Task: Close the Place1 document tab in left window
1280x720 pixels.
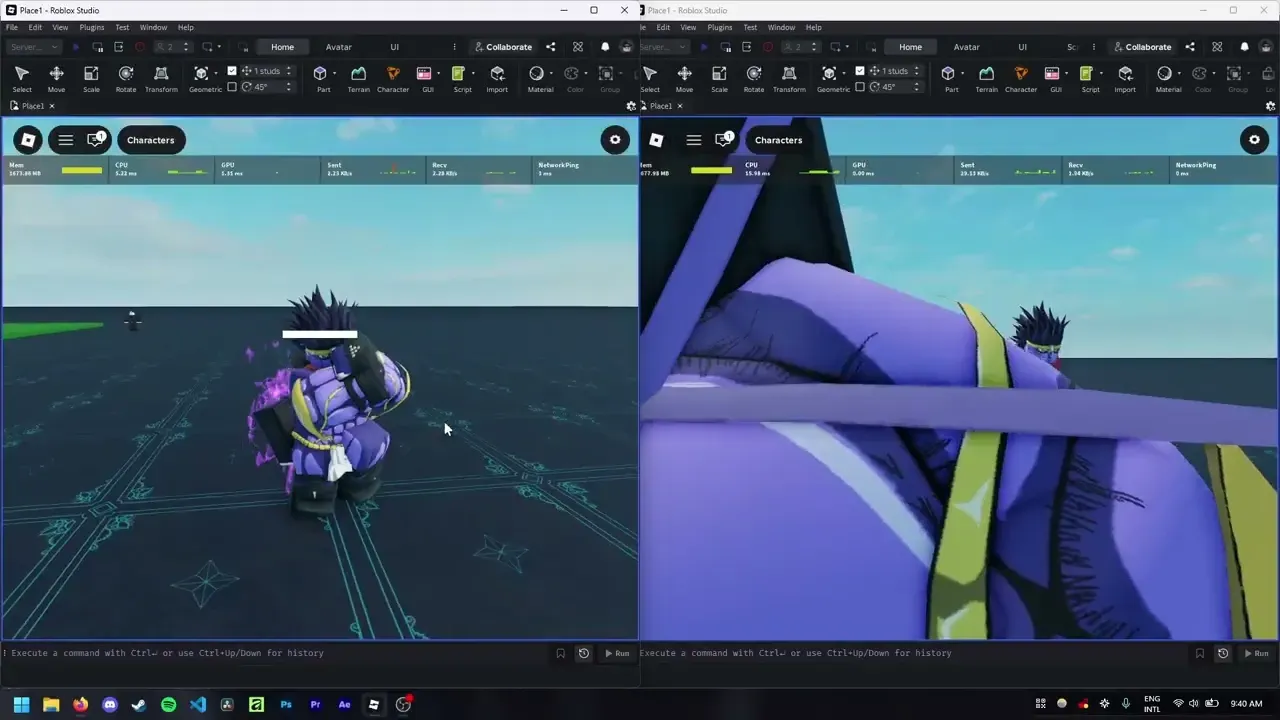Action: [52, 106]
